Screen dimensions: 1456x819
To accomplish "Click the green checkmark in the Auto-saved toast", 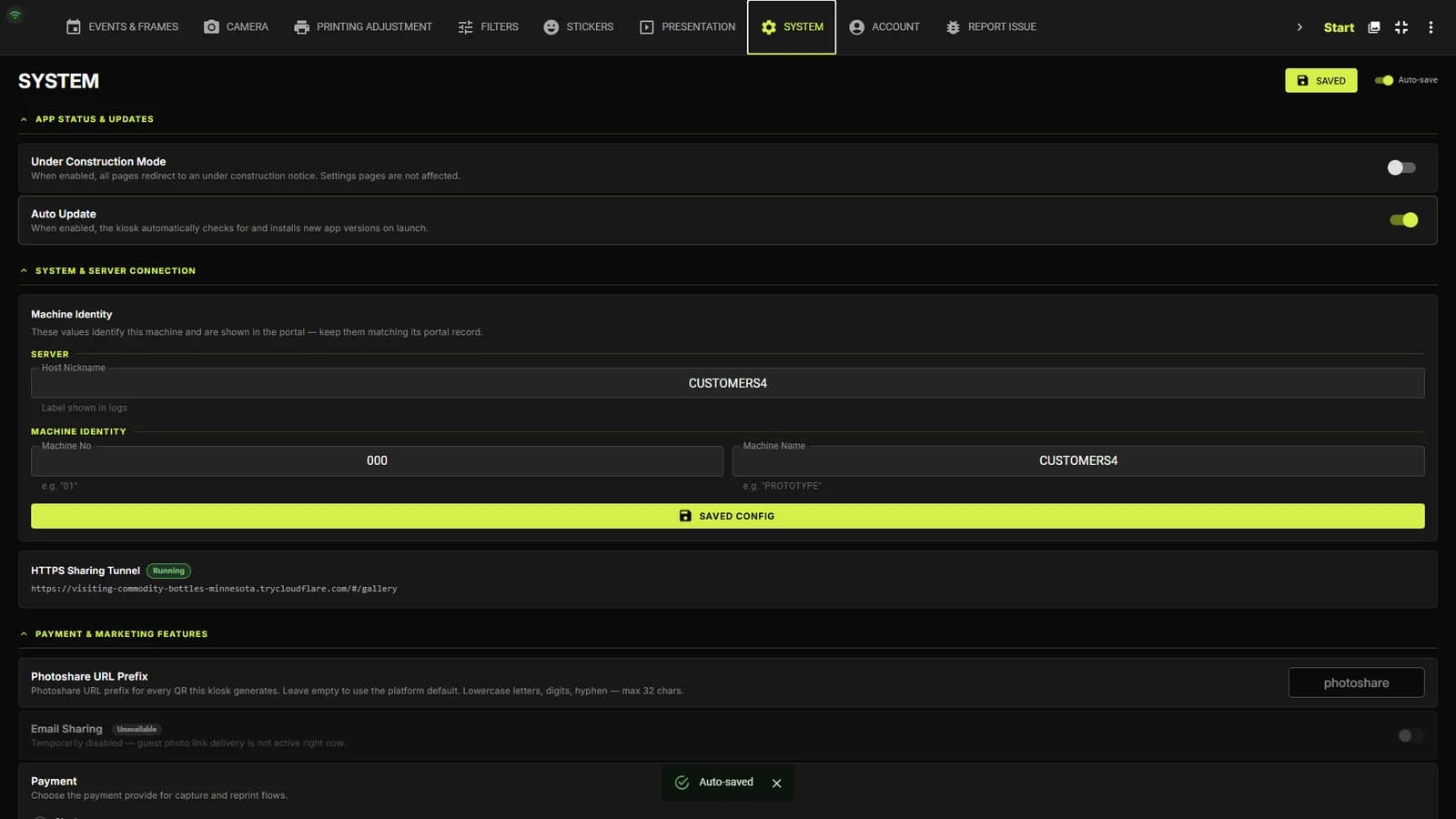I will point(682,783).
